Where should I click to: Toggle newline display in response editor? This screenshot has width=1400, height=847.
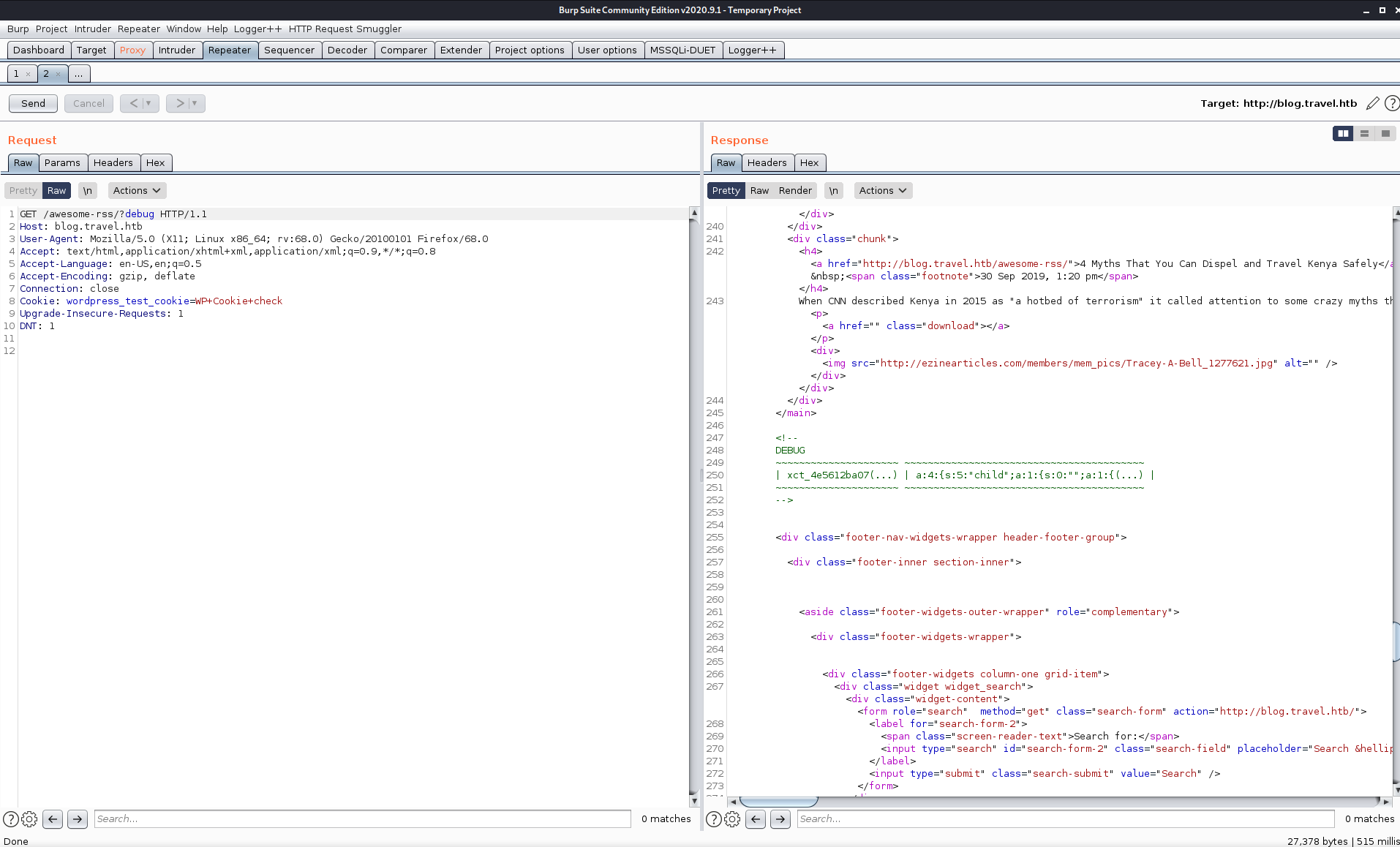coord(833,190)
